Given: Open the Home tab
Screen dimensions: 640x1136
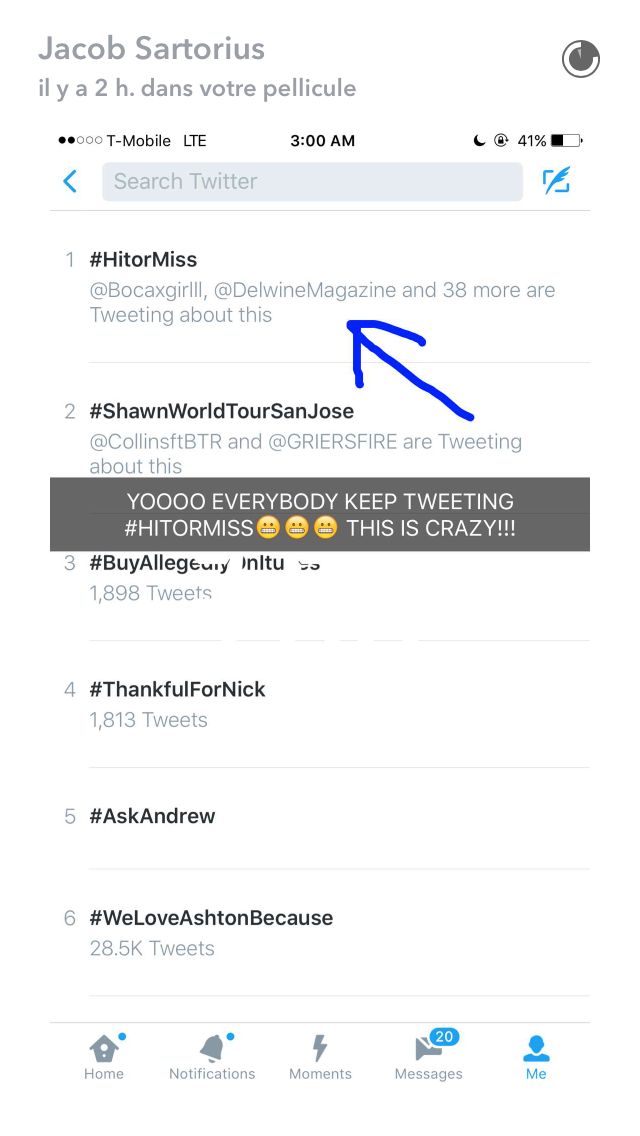Looking at the screenshot, I should pyautogui.click(x=104, y=1057).
